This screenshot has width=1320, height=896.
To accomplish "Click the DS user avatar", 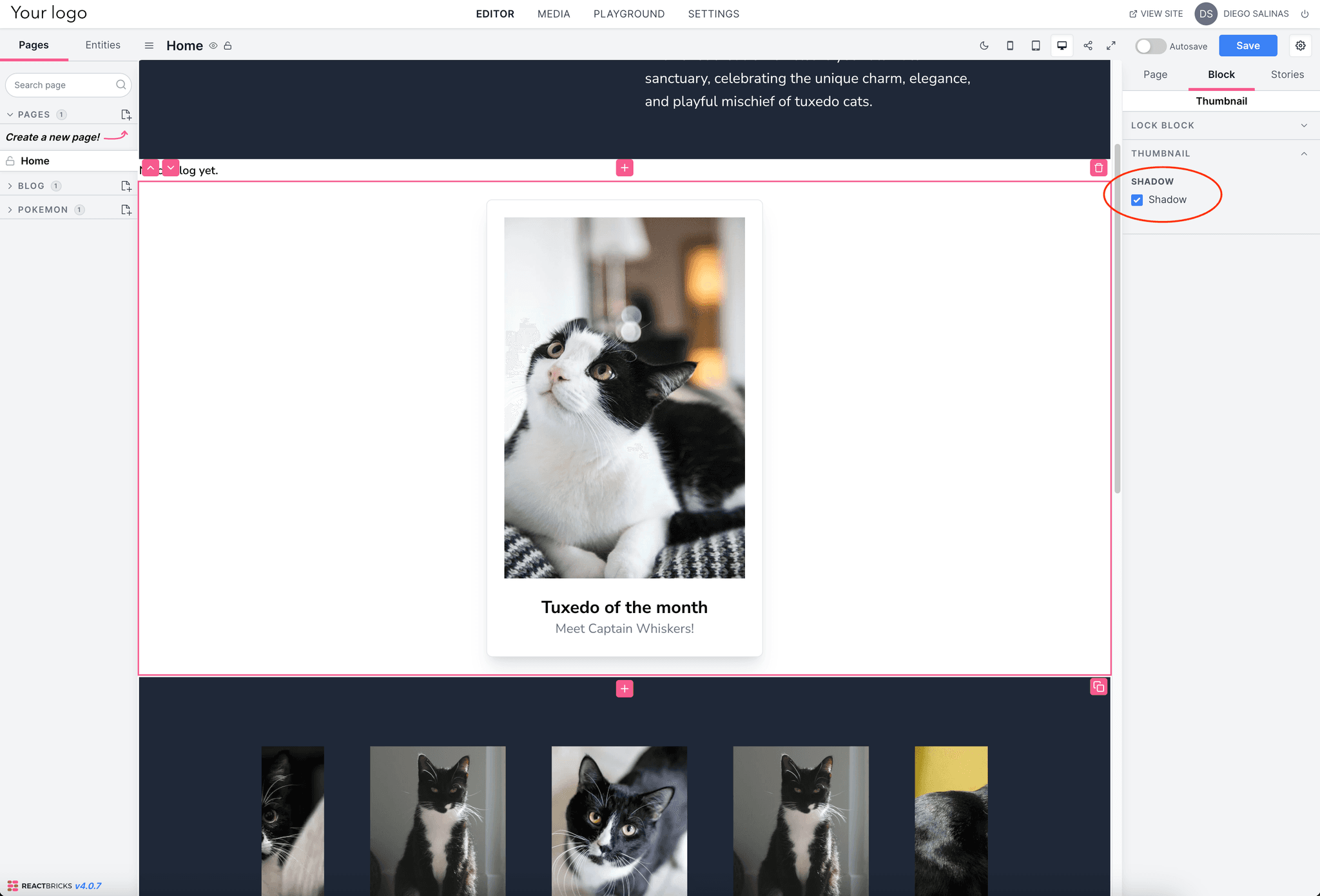I will tap(1206, 14).
